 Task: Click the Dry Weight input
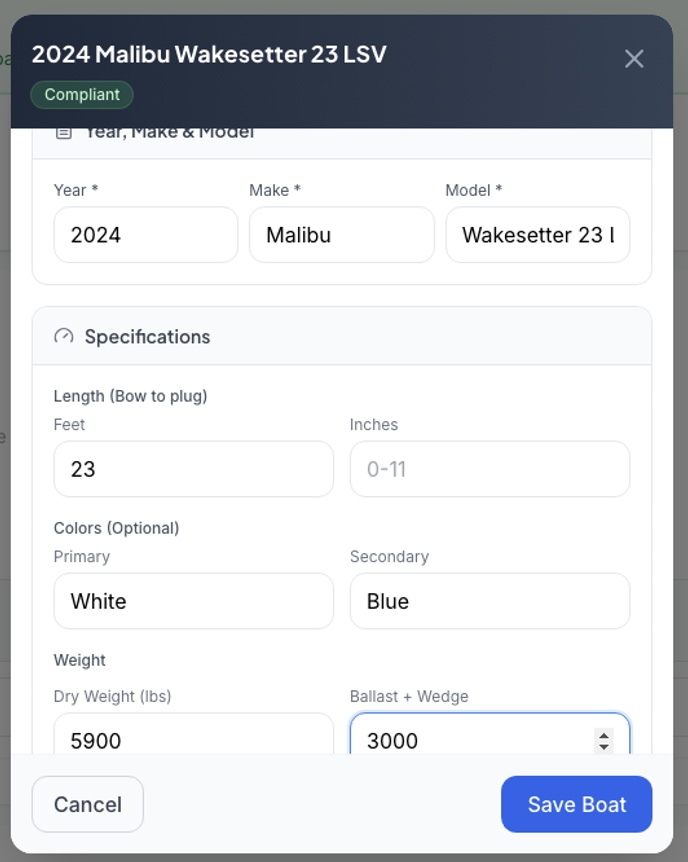(193, 739)
